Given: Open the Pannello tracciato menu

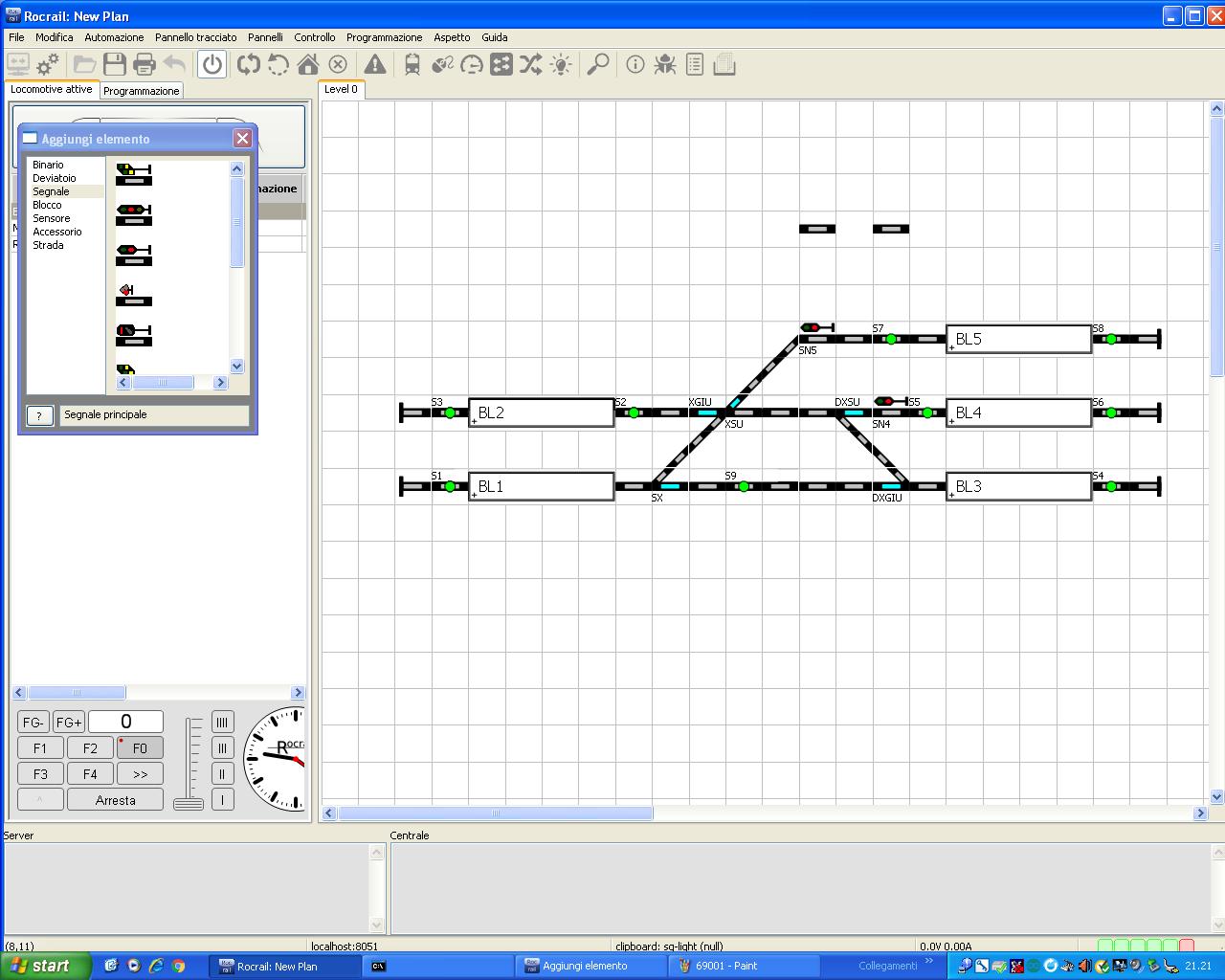Looking at the screenshot, I should tap(196, 37).
